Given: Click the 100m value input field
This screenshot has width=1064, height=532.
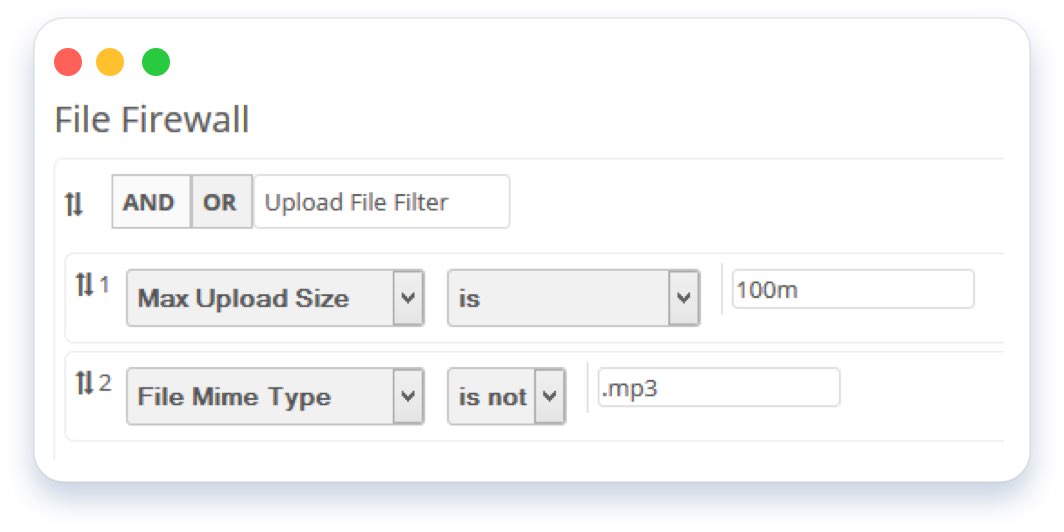Looking at the screenshot, I should pos(853,289).
